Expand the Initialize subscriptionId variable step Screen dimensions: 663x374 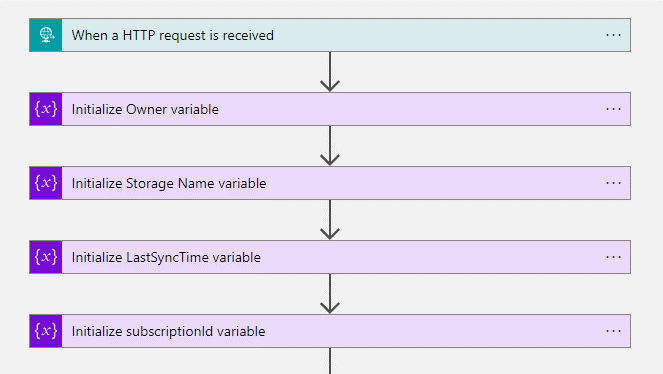[x=330, y=331]
